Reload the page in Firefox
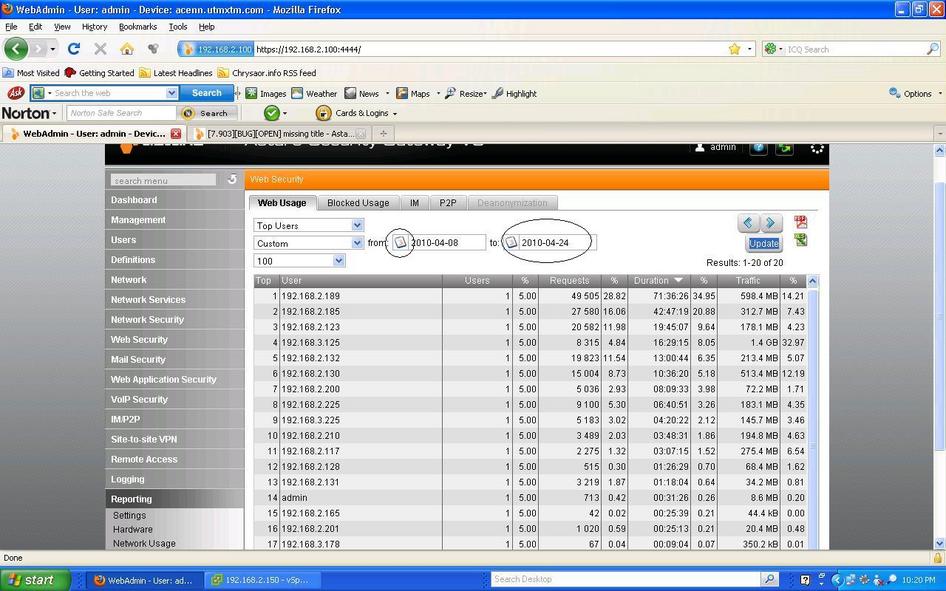The width and height of the screenshot is (946, 591). [73, 48]
